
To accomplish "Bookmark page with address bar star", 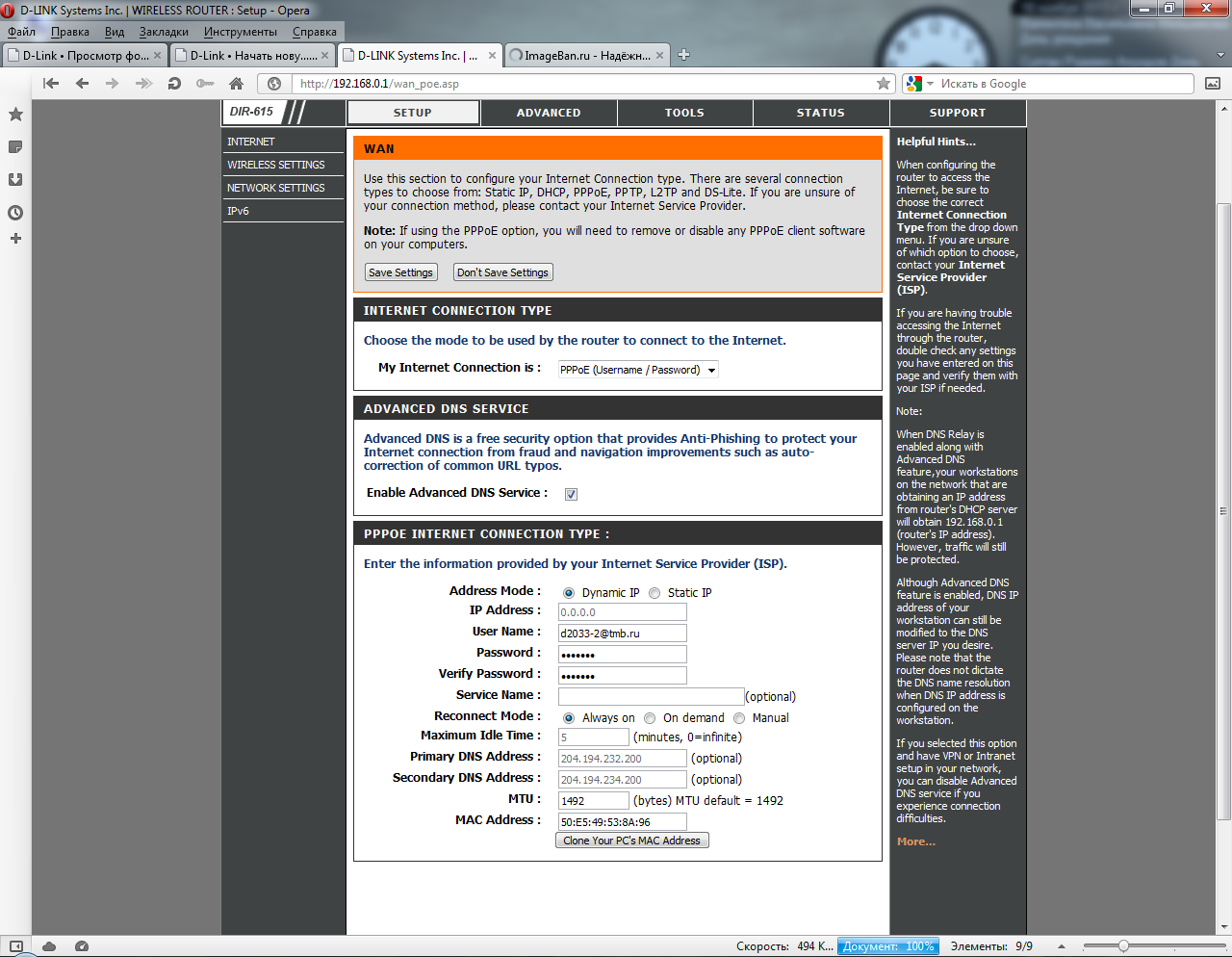I will pyautogui.click(x=884, y=84).
